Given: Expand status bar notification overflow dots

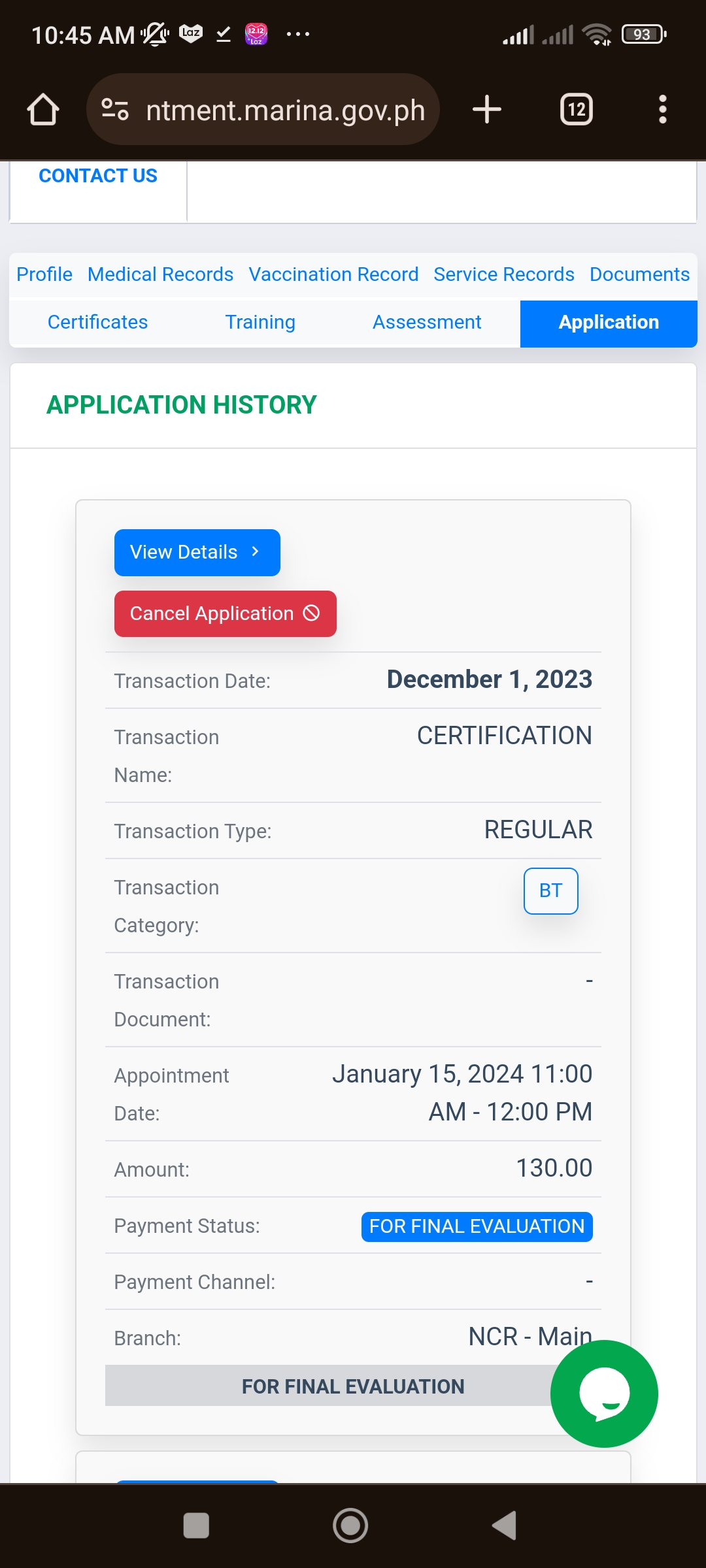Looking at the screenshot, I should (x=298, y=34).
